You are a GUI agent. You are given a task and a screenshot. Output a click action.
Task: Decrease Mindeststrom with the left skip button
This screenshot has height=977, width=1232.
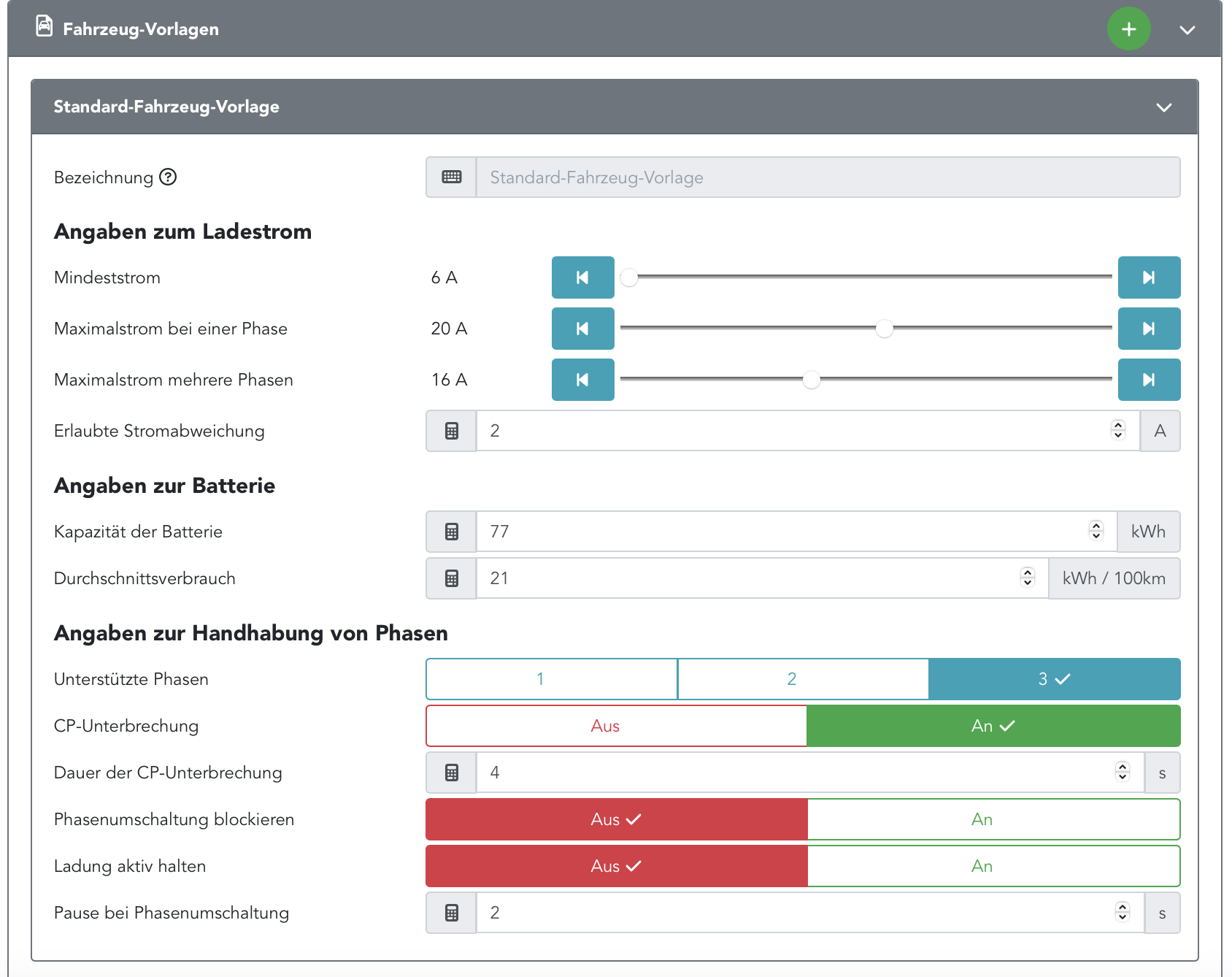[x=582, y=277]
